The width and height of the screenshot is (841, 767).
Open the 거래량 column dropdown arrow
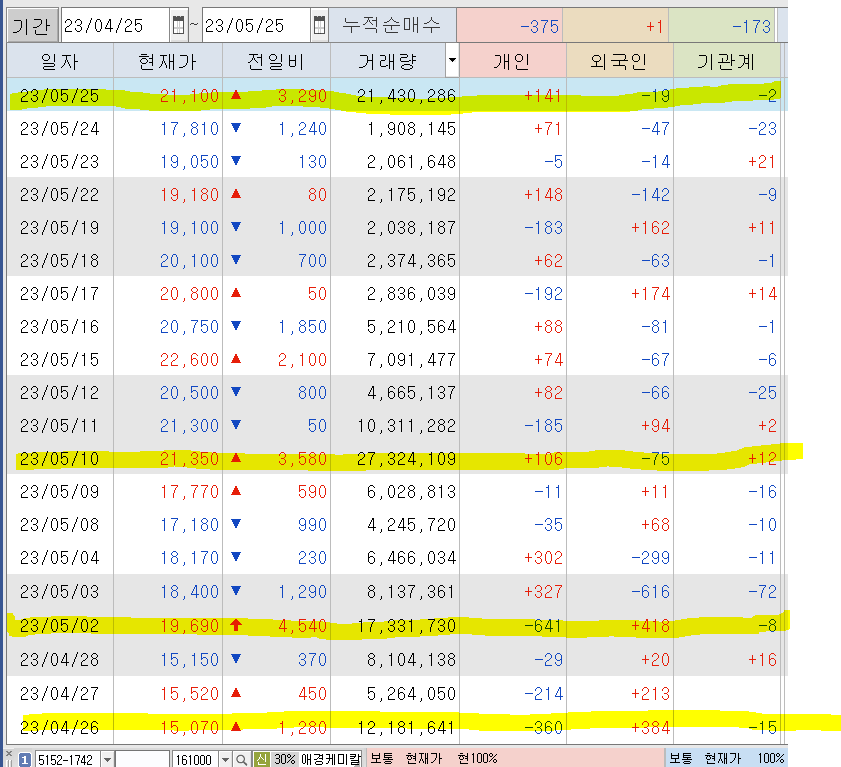tap(452, 60)
